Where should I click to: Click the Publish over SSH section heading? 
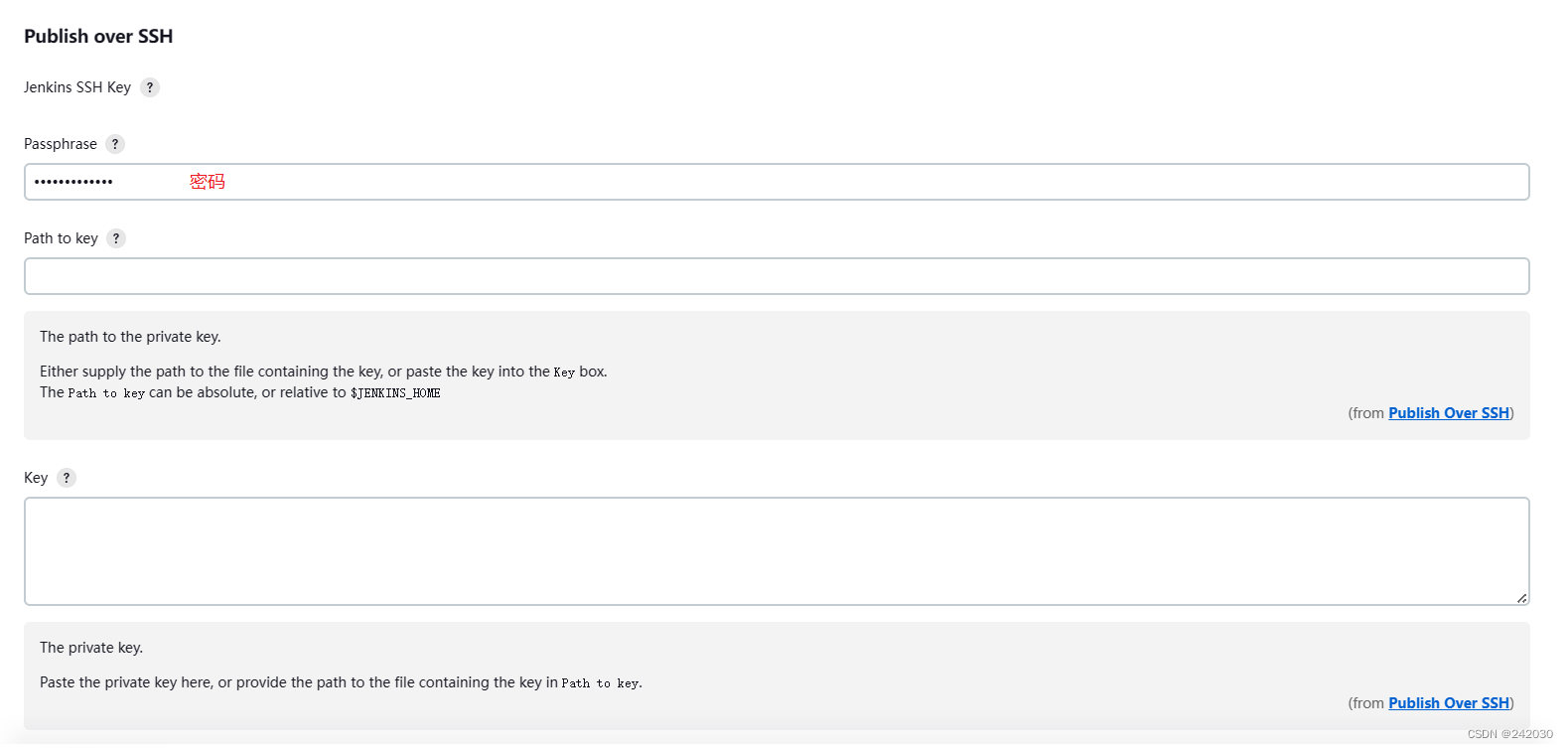98,37
